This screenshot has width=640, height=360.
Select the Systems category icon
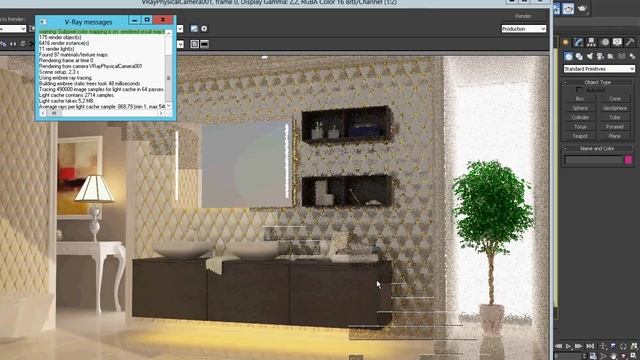(632, 56)
